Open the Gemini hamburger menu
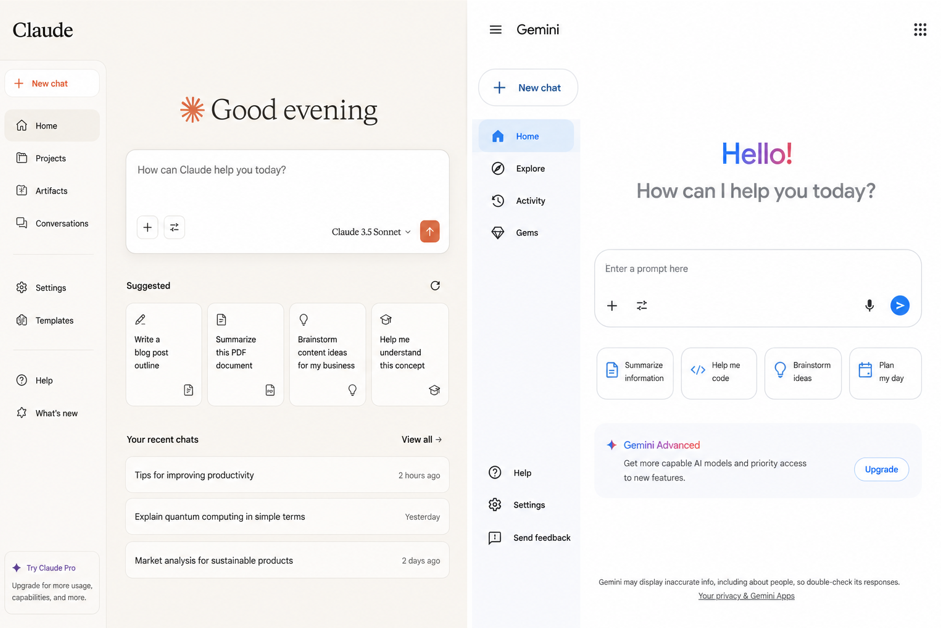The image size is (941, 628). [x=495, y=29]
